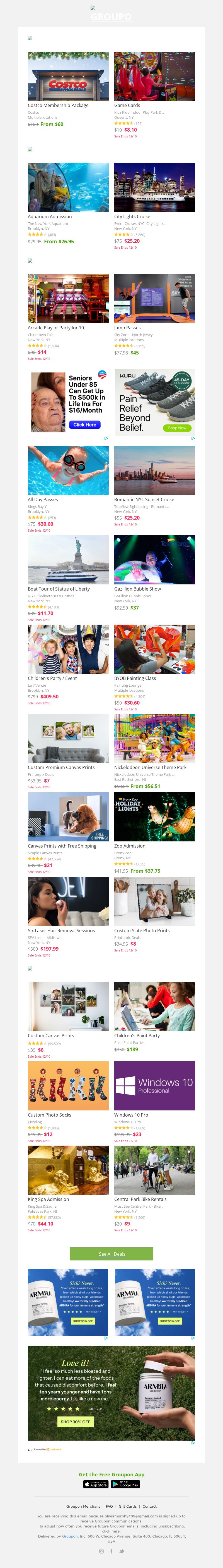Screen dimensions: 223x1568
Task: Open the Windows 10 Professional deal image
Action: 154,1086
